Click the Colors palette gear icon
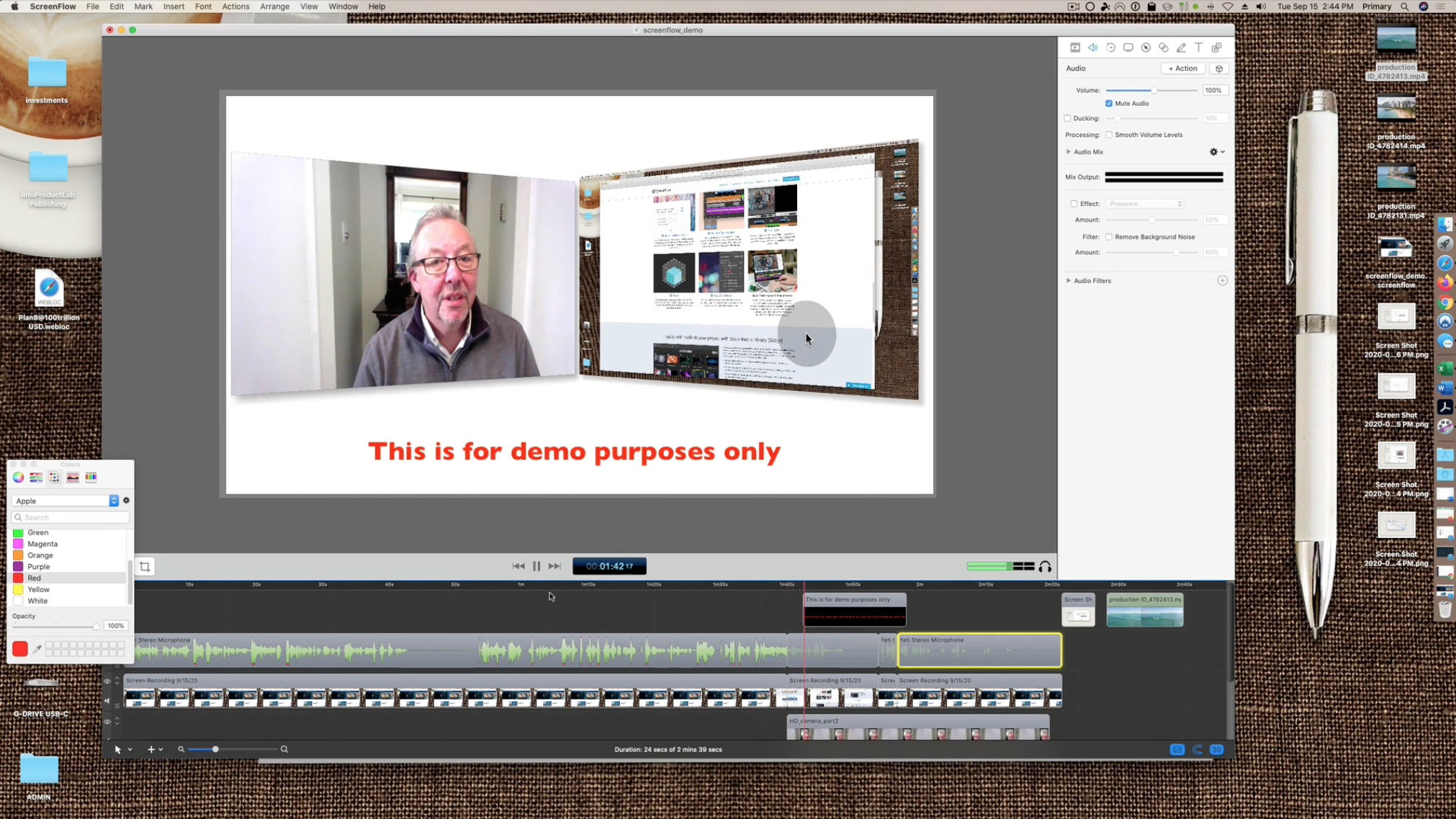Image resolution: width=1456 pixels, height=819 pixels. click(126, 501)
